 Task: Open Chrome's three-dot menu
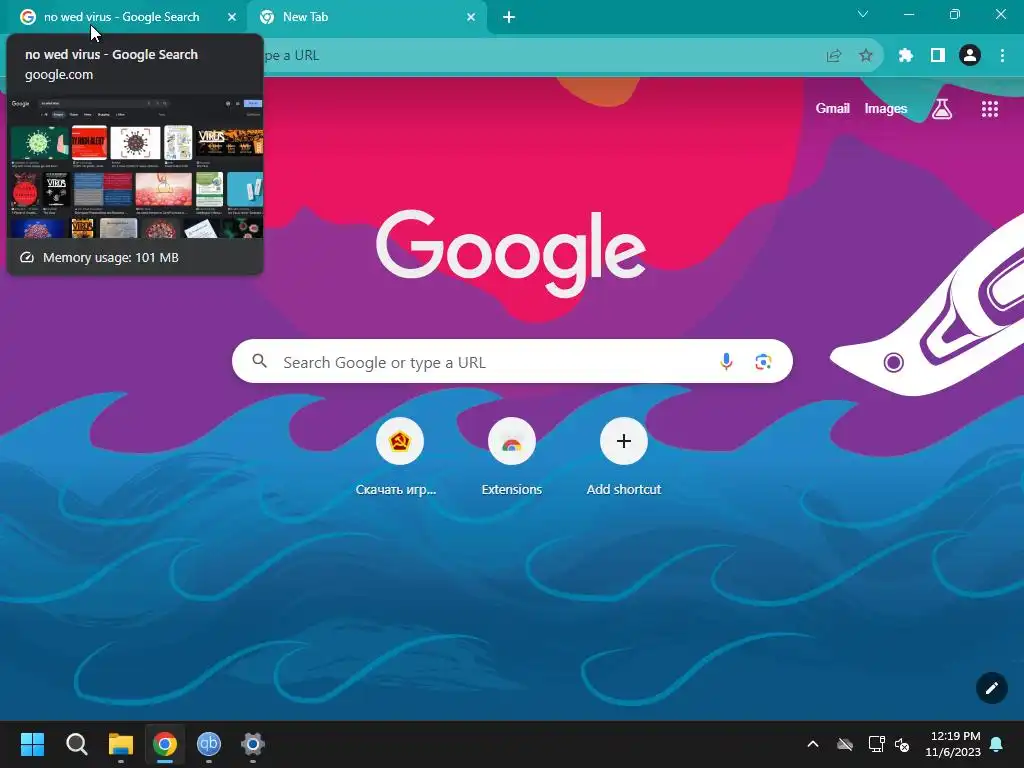(1002, 56)
